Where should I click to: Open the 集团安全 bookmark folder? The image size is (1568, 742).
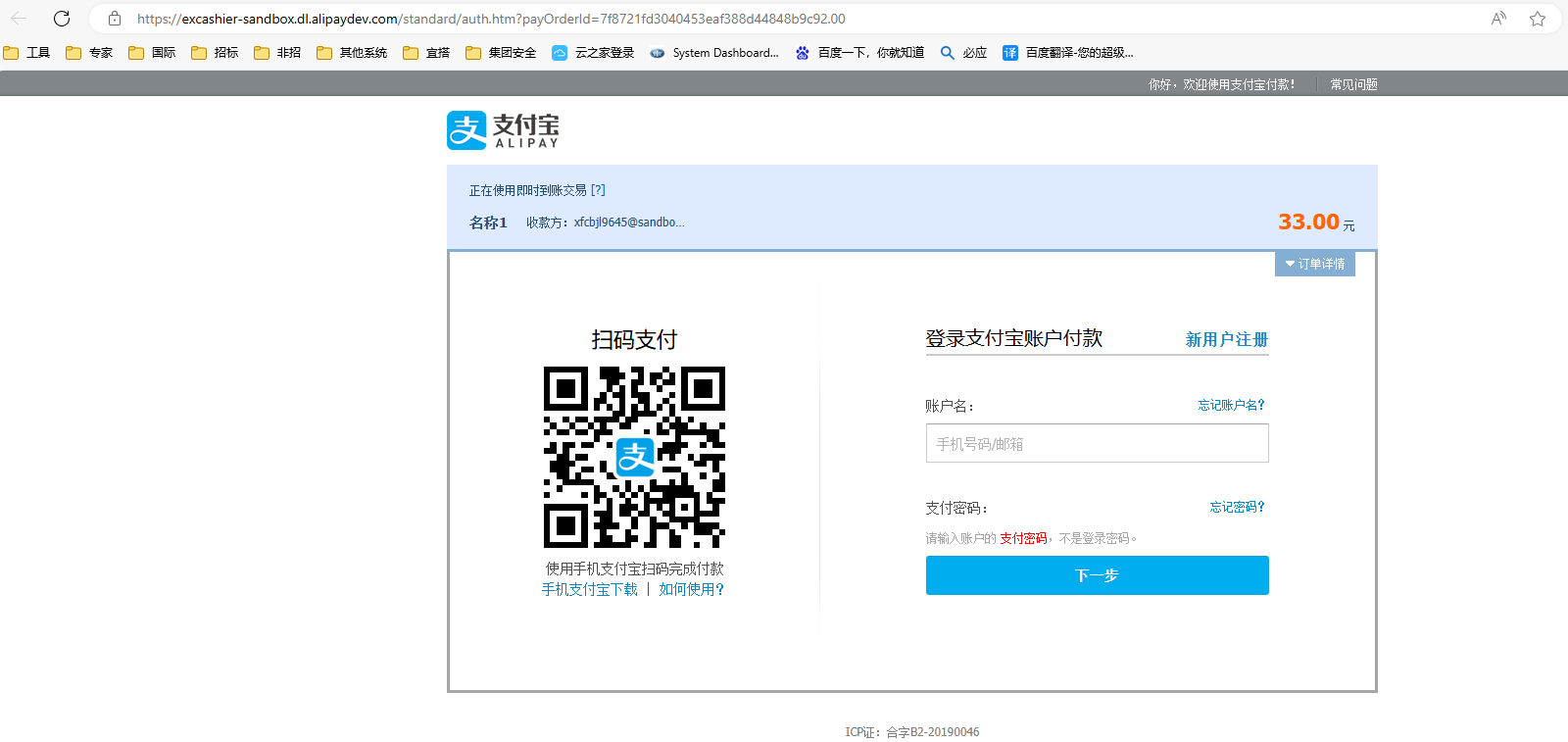click(x=502, y=53)
